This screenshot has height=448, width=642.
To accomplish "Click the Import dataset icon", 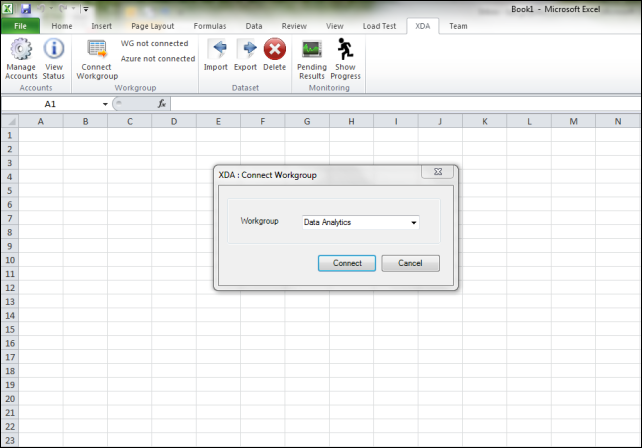I will click(x=216, y=49).
